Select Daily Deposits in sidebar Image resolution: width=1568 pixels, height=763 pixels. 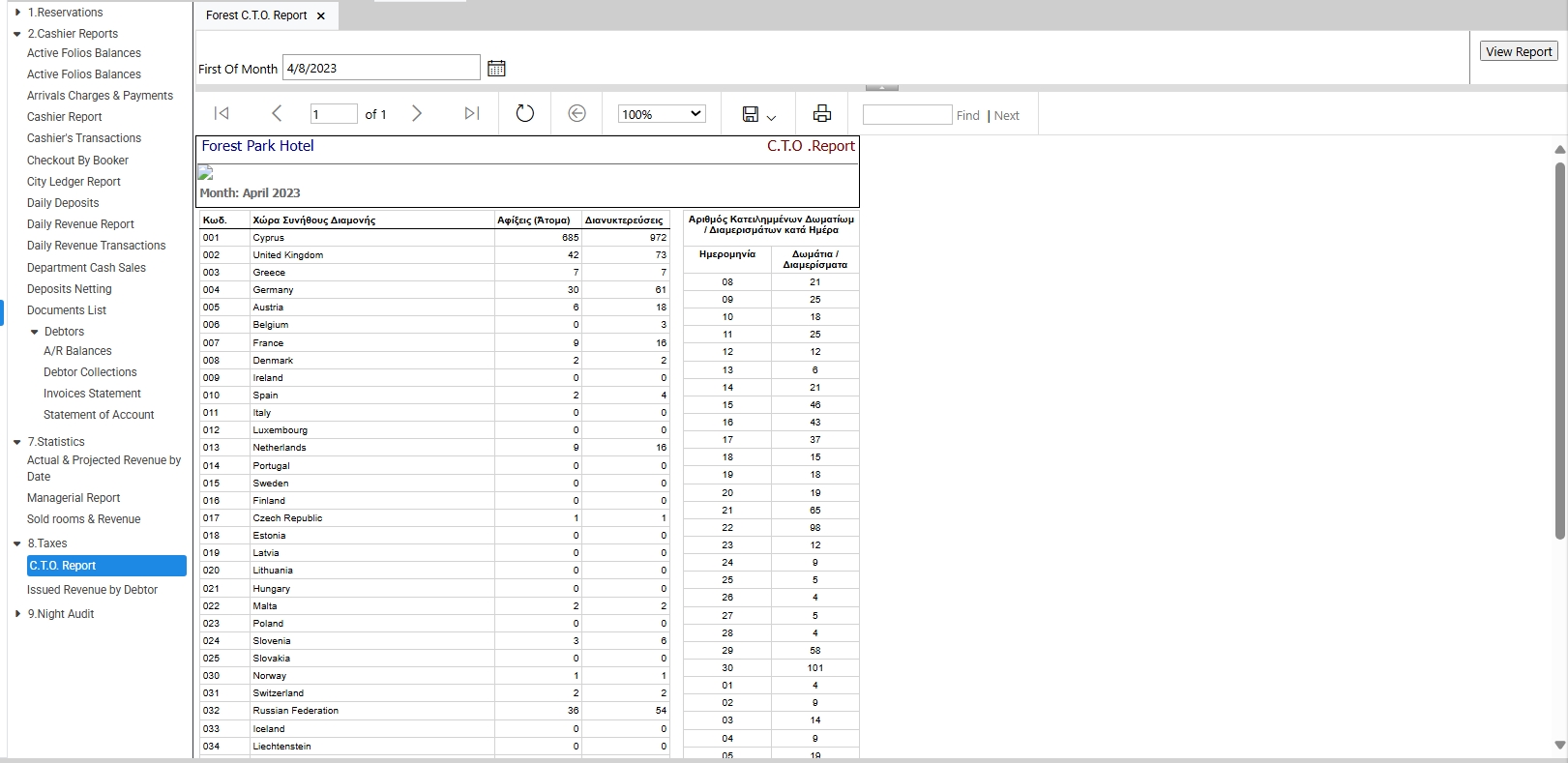(63, 203)
